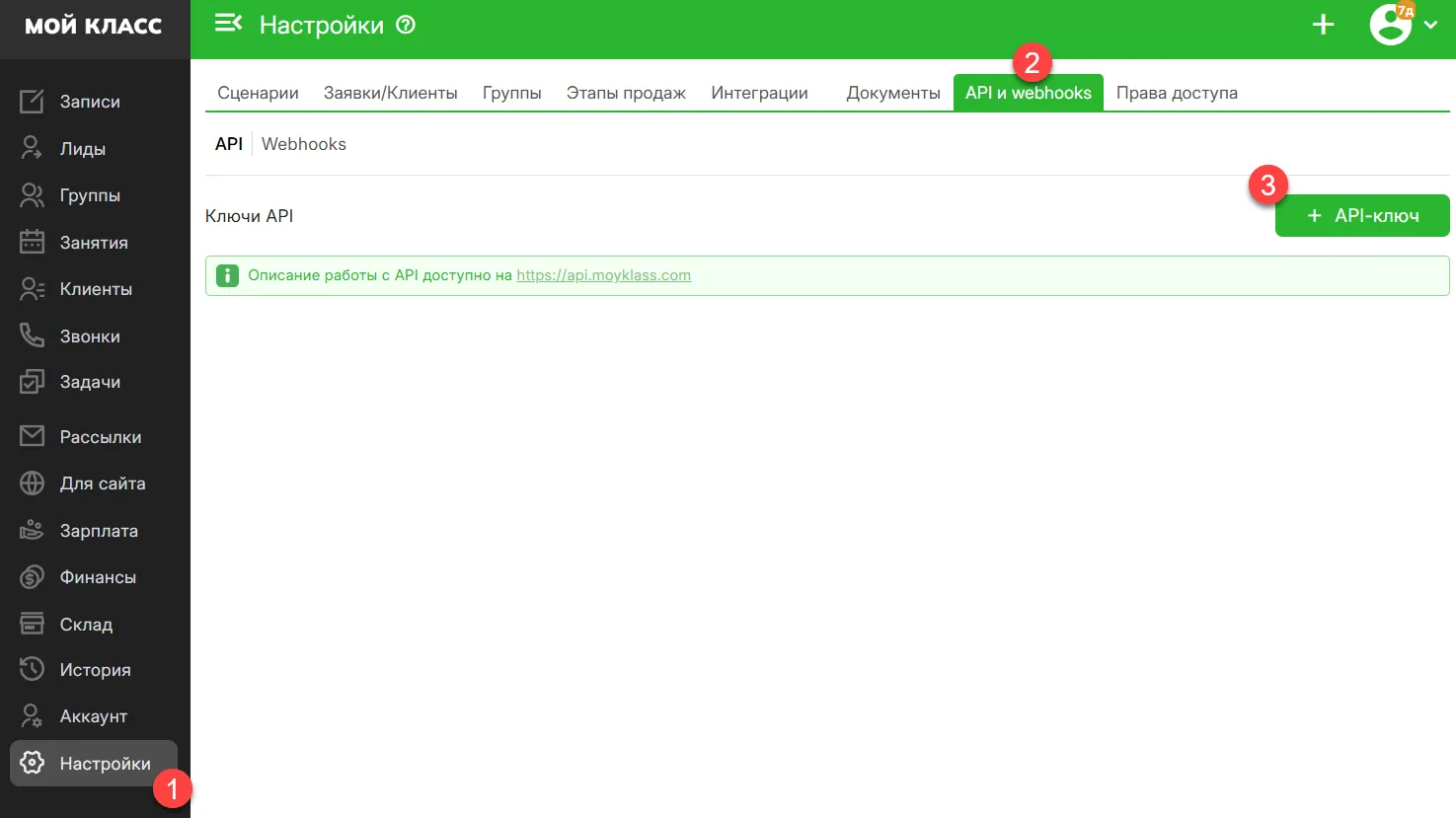Switch to the Webhooks sub-tab
The width and height of the screenshot is (1456, 818).
pyautogui.click(x=303, y=144)
